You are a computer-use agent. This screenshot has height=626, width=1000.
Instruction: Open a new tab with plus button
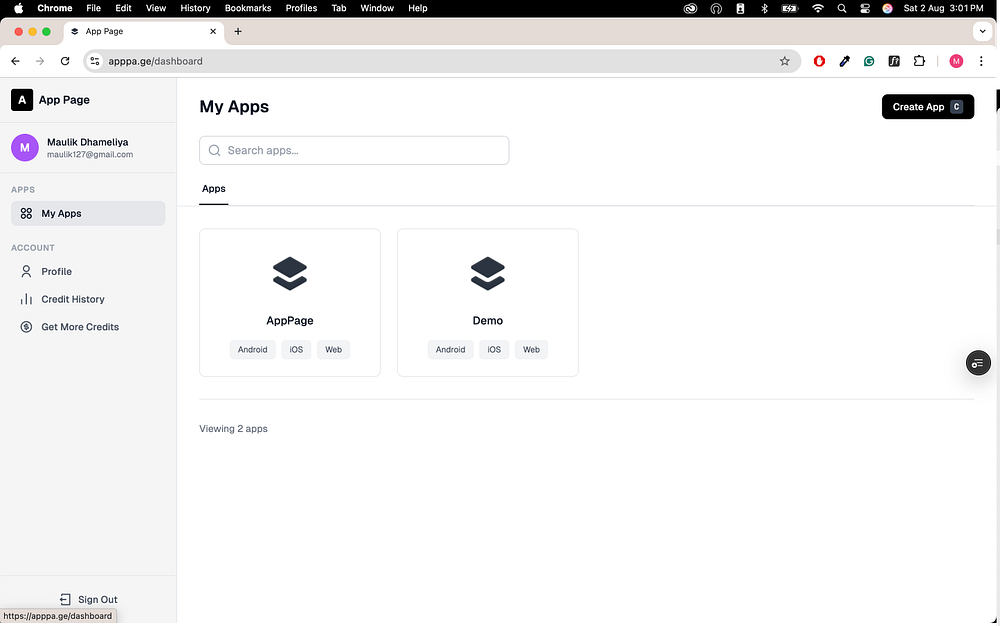click(x=238, y=31)
